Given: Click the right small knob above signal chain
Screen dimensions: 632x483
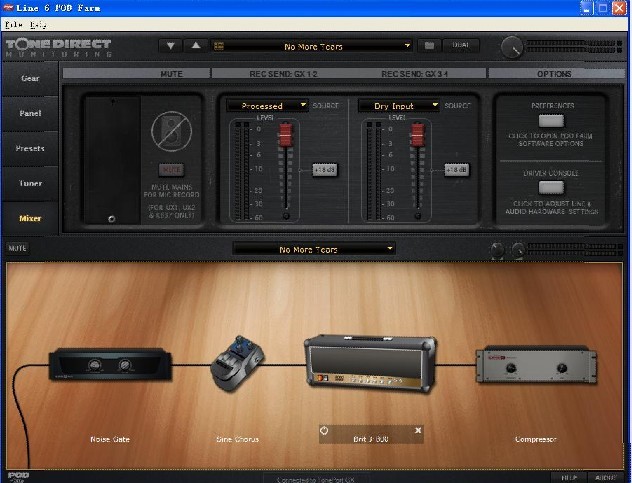Looking at the screenshot, I should [518, 250].
